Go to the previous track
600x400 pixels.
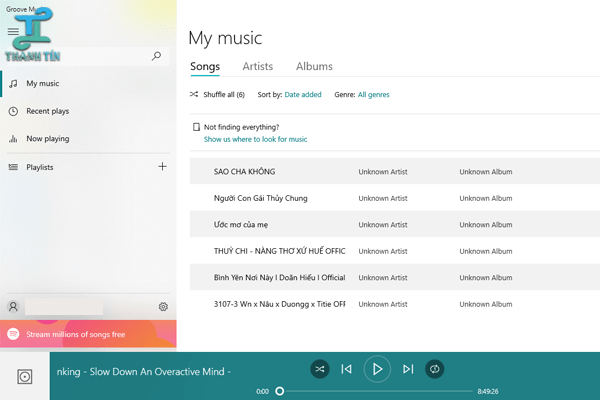[x=346, y=369]
